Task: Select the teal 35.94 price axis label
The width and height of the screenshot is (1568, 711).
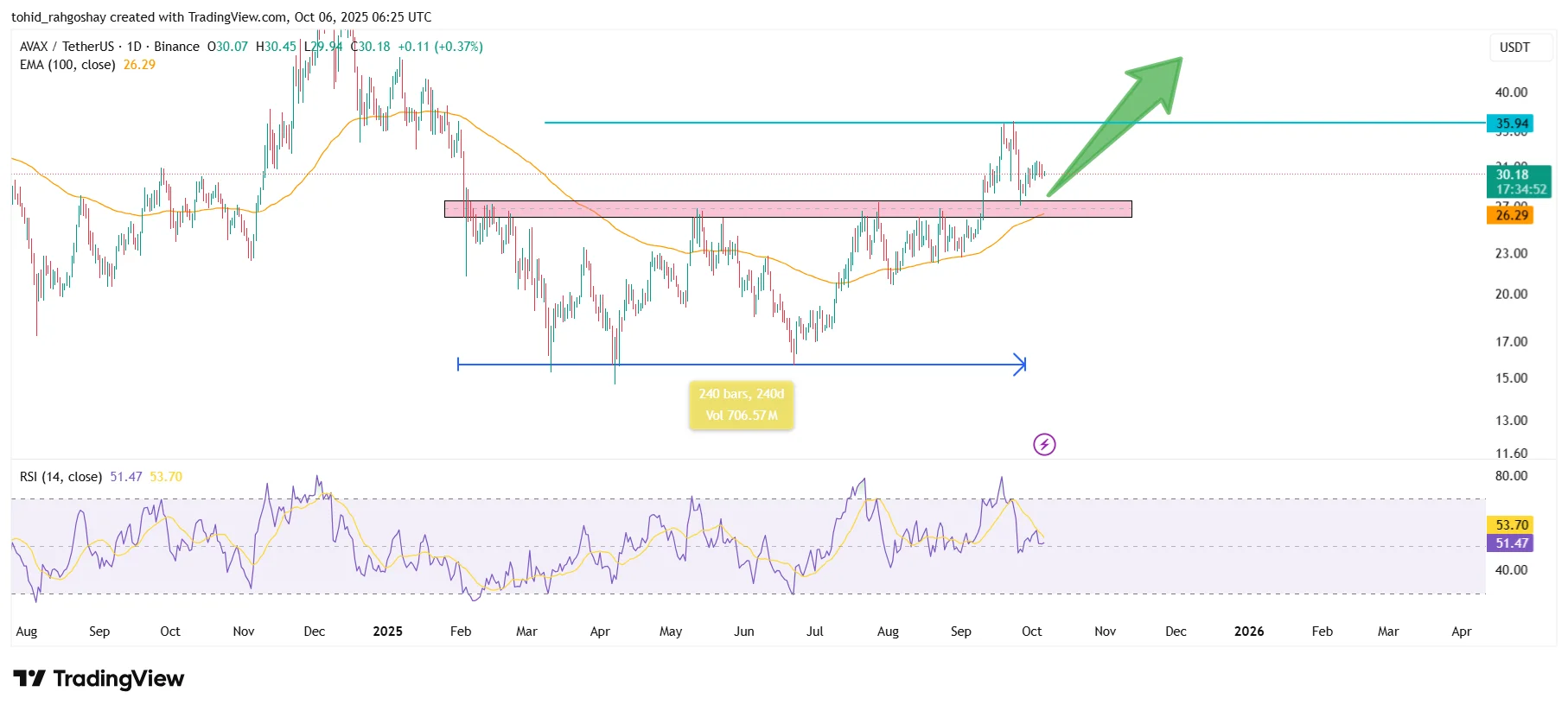Action: 1509,124
